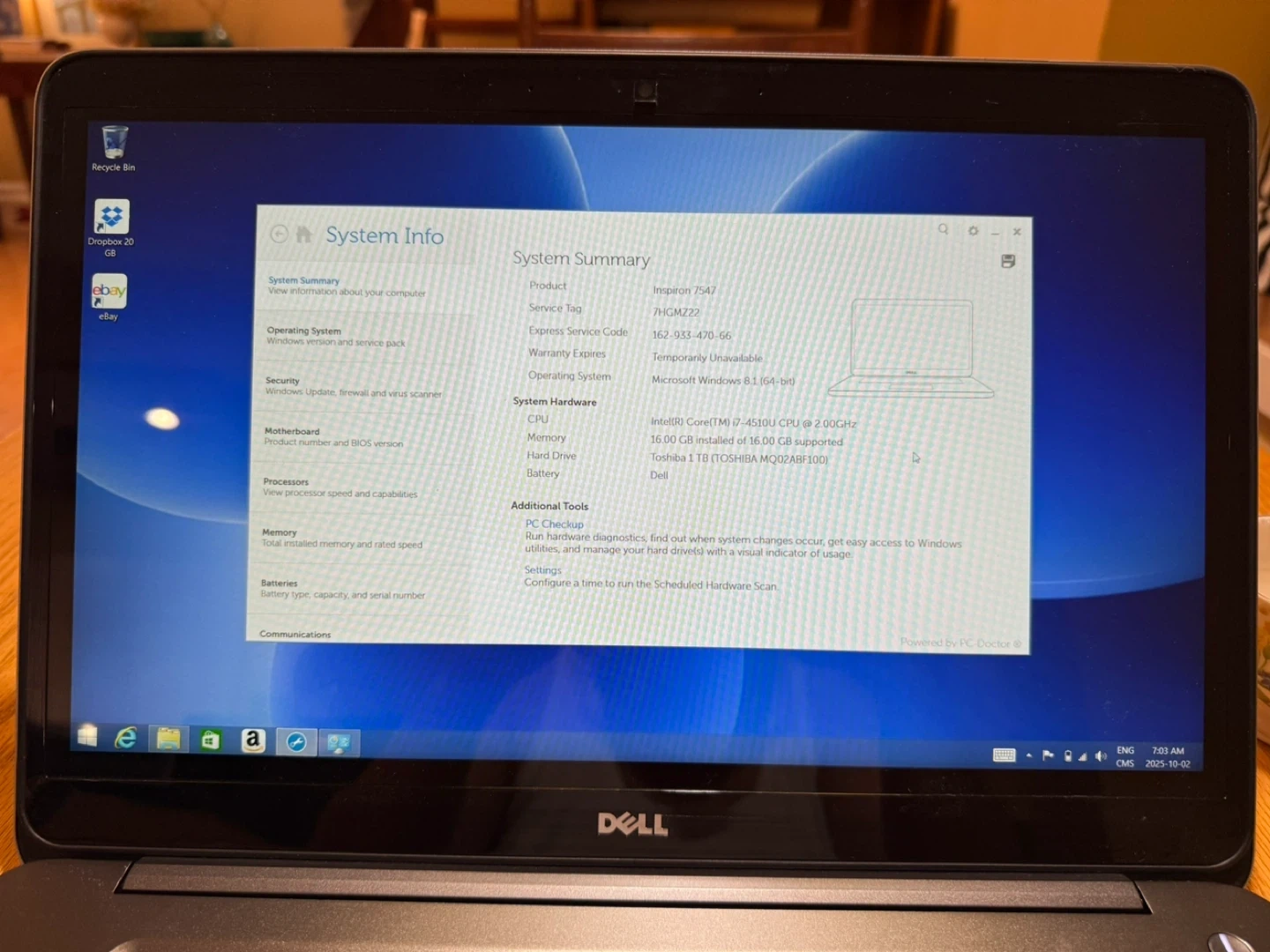
Task: Click the Settings link under Additional Tools
Action: pos(542,570)
